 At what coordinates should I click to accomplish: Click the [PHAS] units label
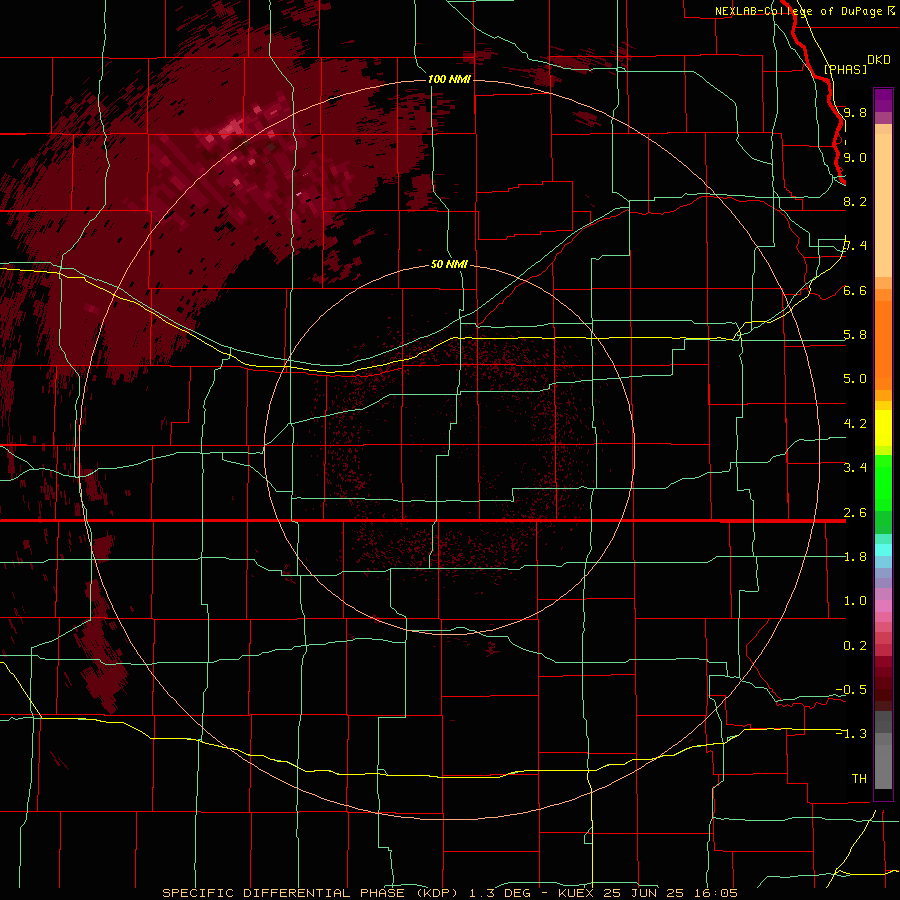(x=845, y=69)
